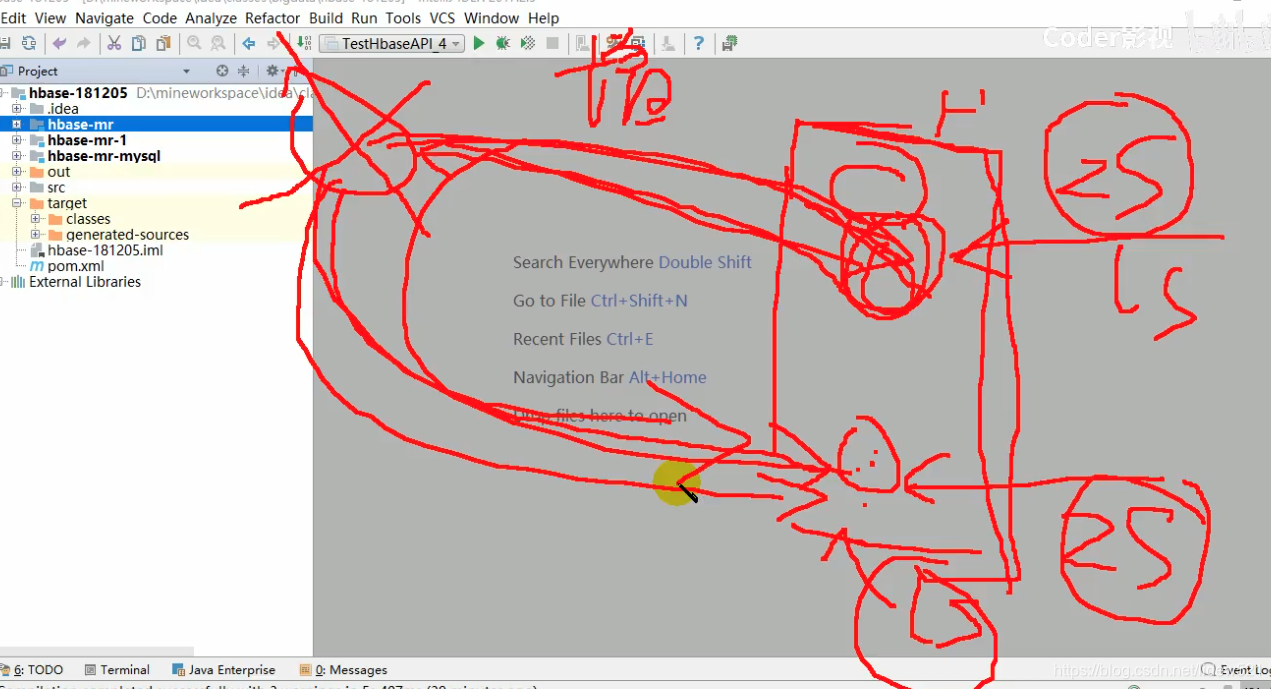Click the External Libraries icon

pos(18,282)
